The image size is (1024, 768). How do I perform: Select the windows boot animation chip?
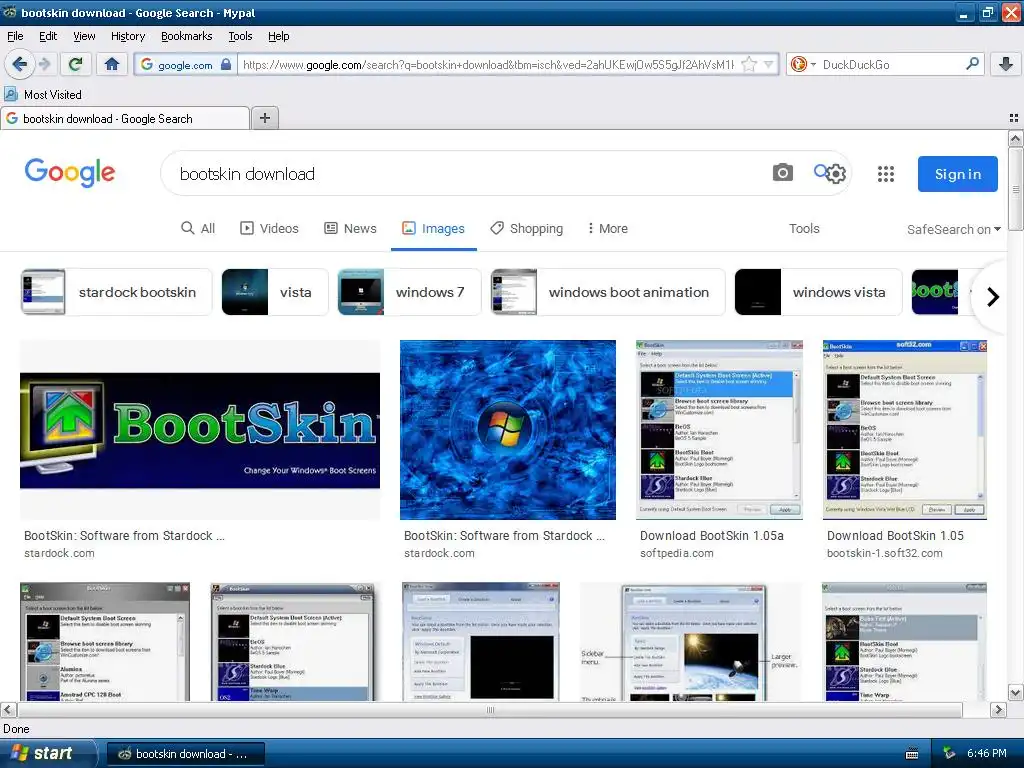608,292
